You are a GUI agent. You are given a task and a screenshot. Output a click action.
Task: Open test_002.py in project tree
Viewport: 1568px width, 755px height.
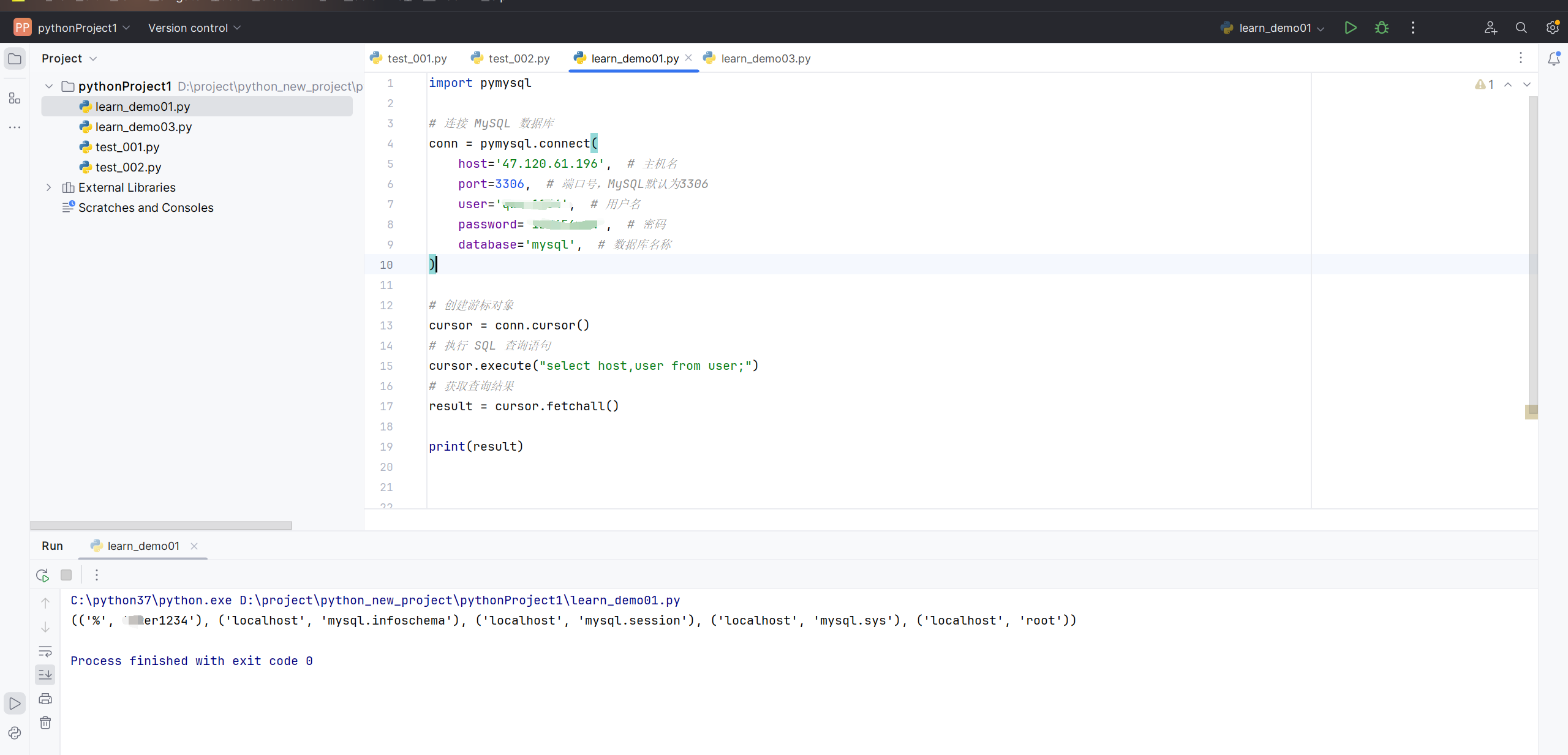pyautogui.click(x=128, y=167)
